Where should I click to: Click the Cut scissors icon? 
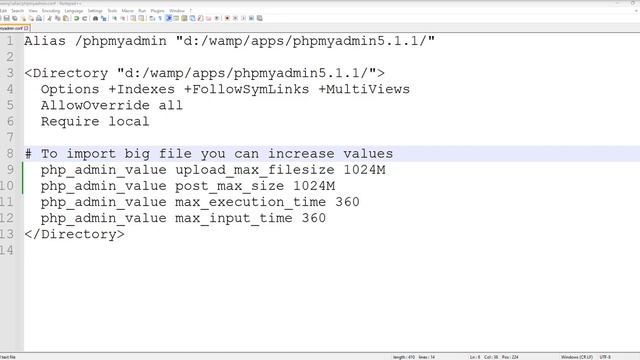49,18
